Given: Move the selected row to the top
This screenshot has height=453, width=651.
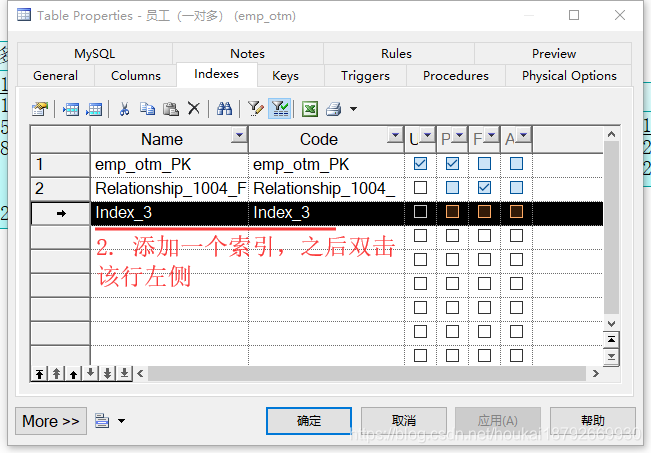Looking at the screenshot, I should pos(39,374).
